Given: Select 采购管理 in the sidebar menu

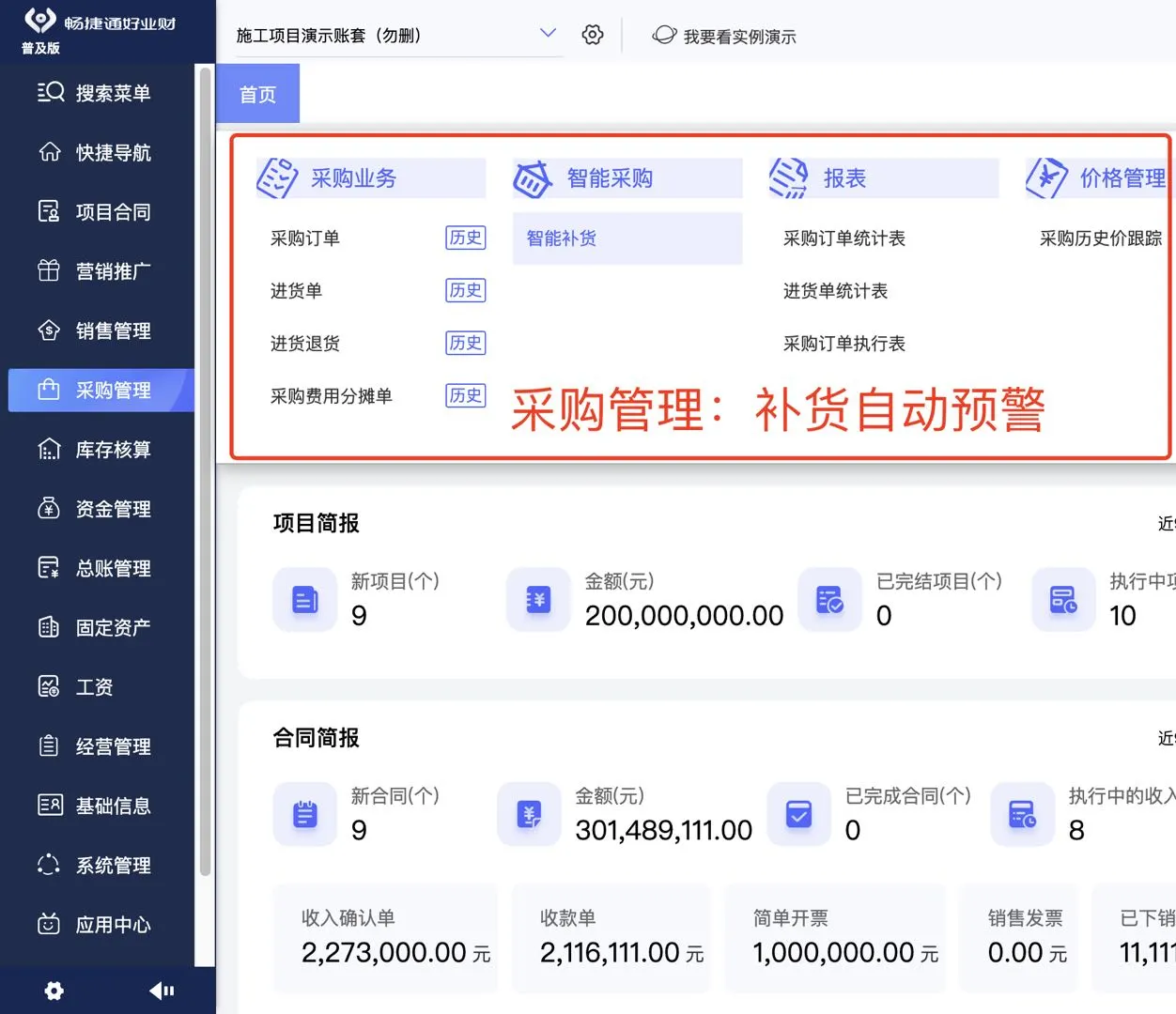Looking at the screenshot, I should (101, 390).
